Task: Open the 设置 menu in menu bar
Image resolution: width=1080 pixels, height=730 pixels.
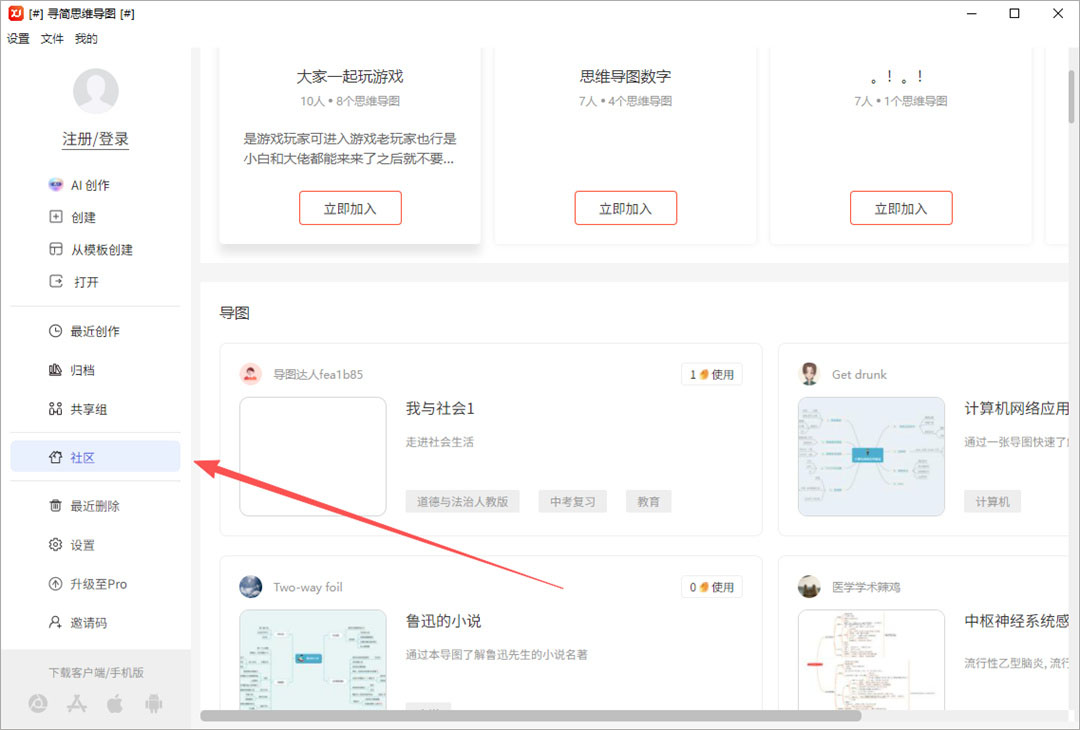Action: pyautogui.click(x=19, y=39)
